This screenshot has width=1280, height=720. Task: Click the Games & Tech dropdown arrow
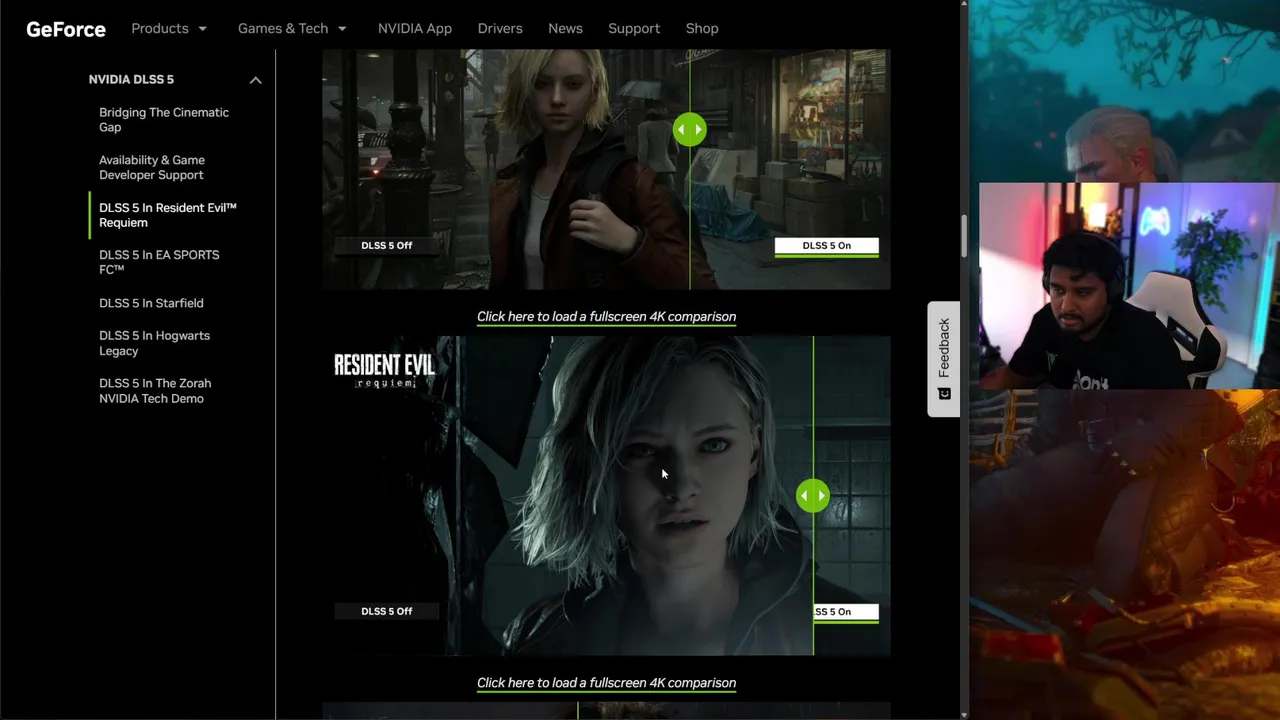pos(342,29)
